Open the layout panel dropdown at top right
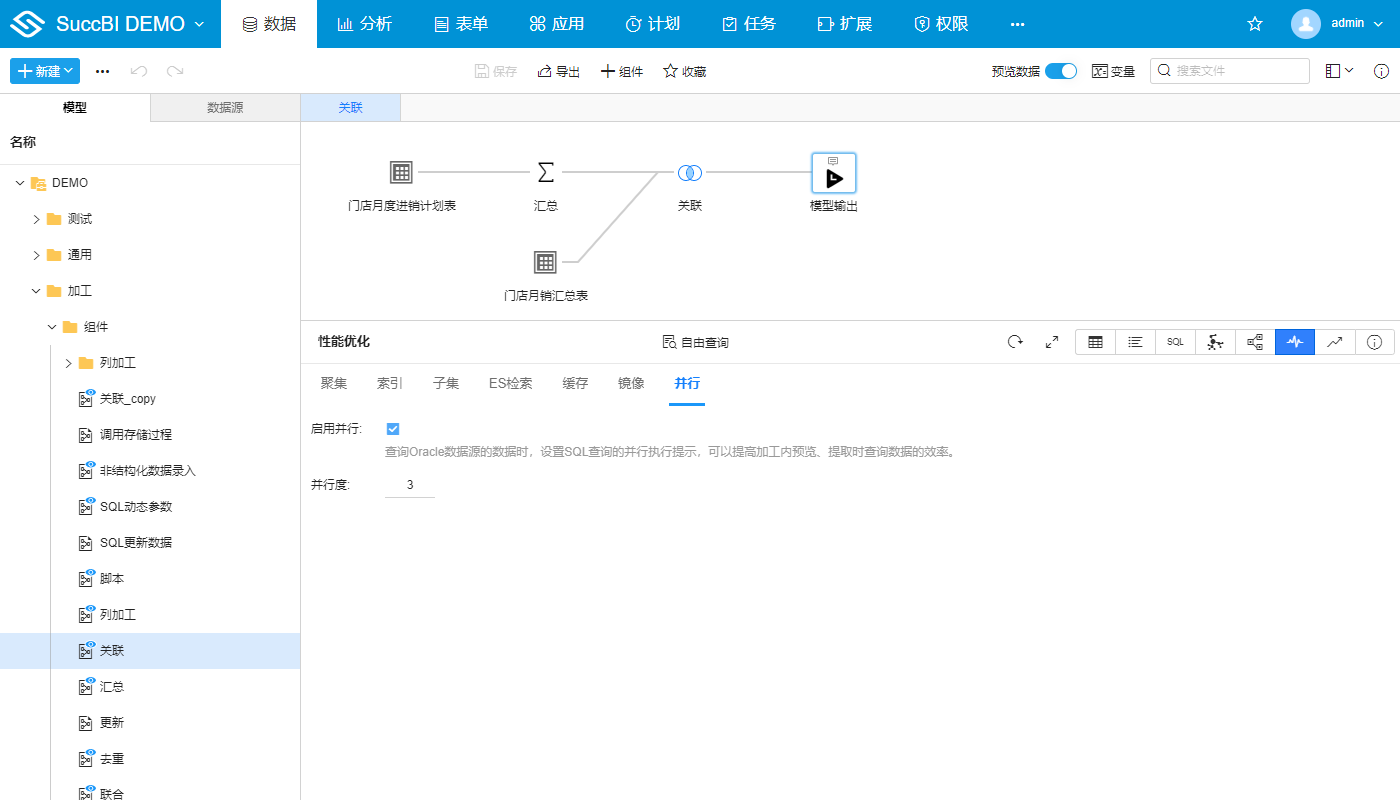Screen dimensions: 1400x800 (x=1340, y=71)
